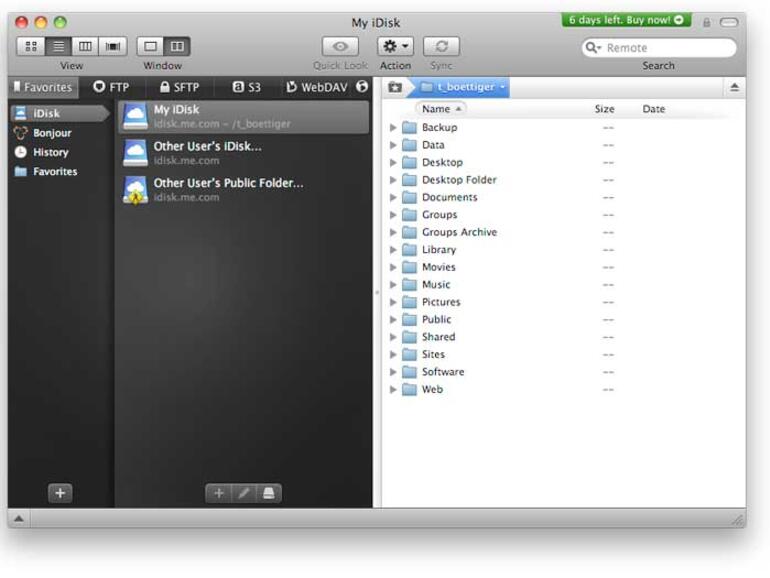The image size is (770, 578).
Task: Expand the Software folder
Action: [393, 372]
